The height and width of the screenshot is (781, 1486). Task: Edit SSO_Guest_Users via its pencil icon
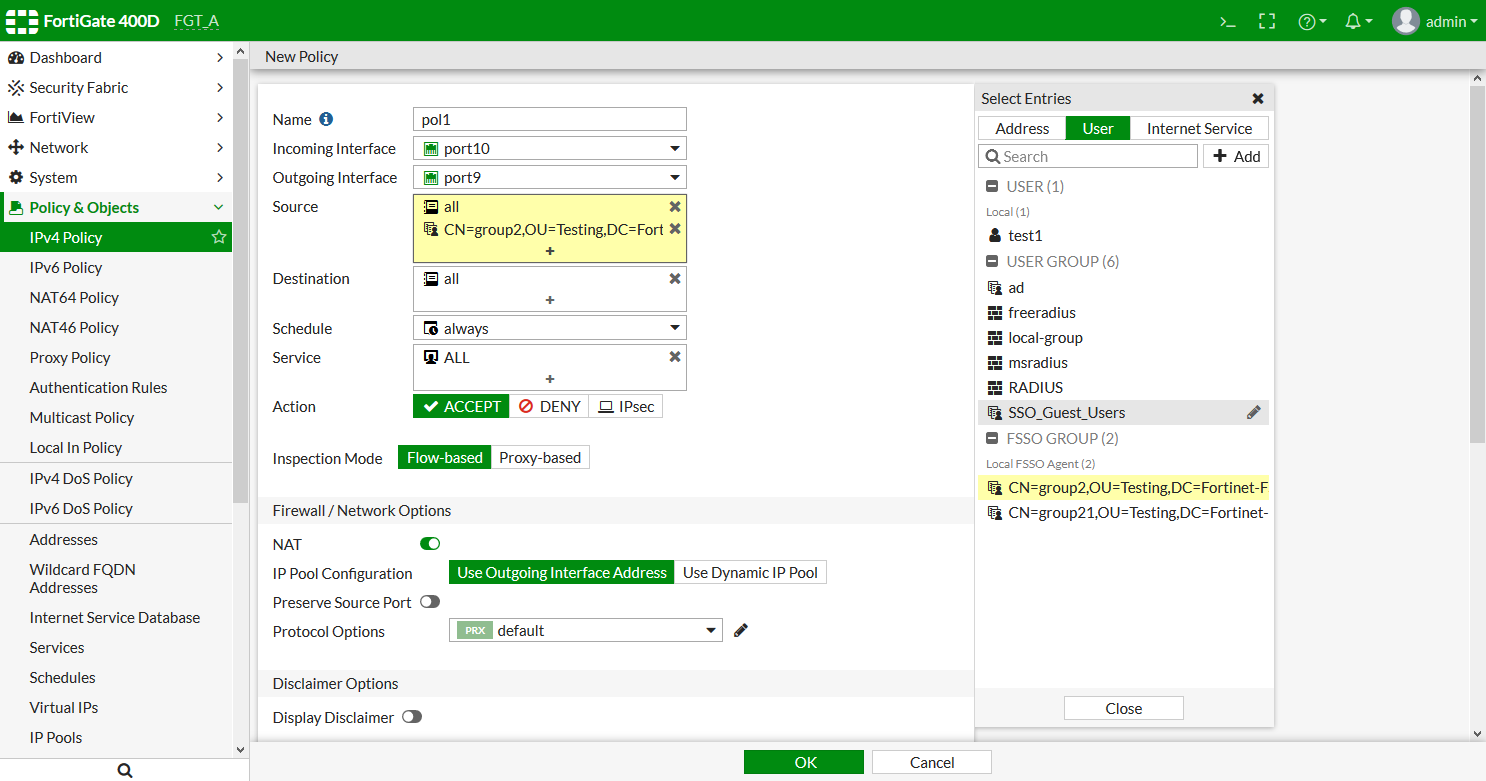click(1254, 412)
